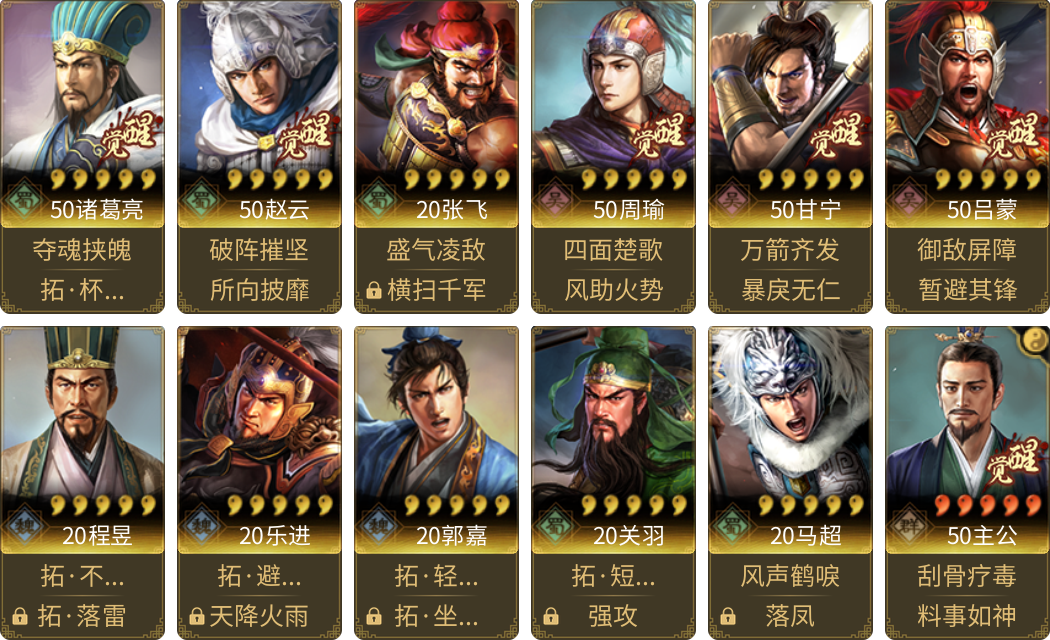
Task: Click 郭嘉's five-star rating row
Action: click(457, 505)
